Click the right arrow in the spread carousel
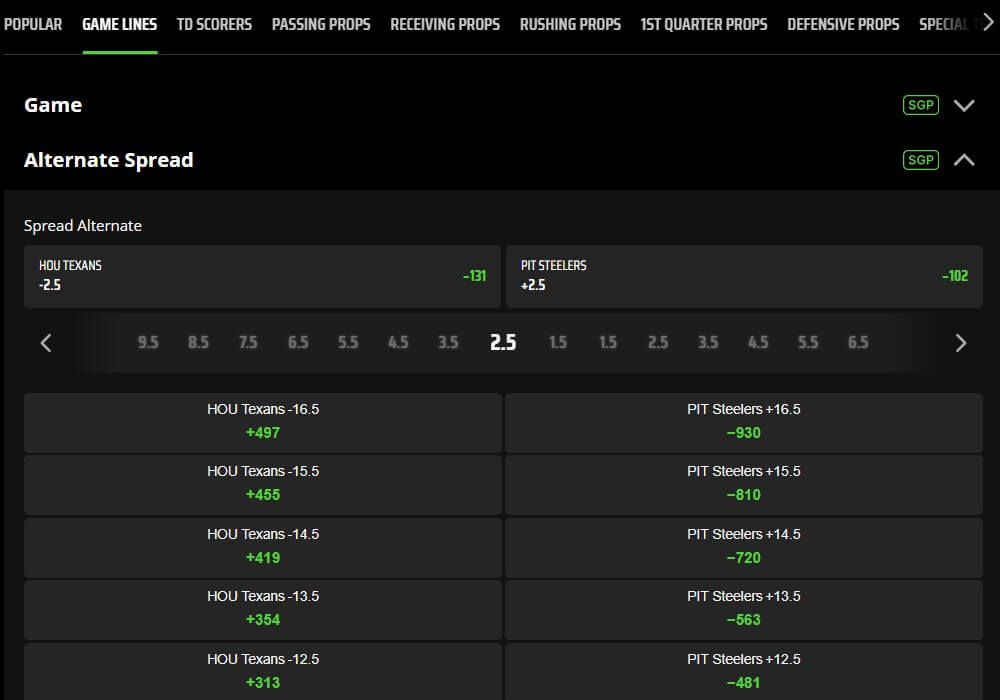 coord(960,343)
